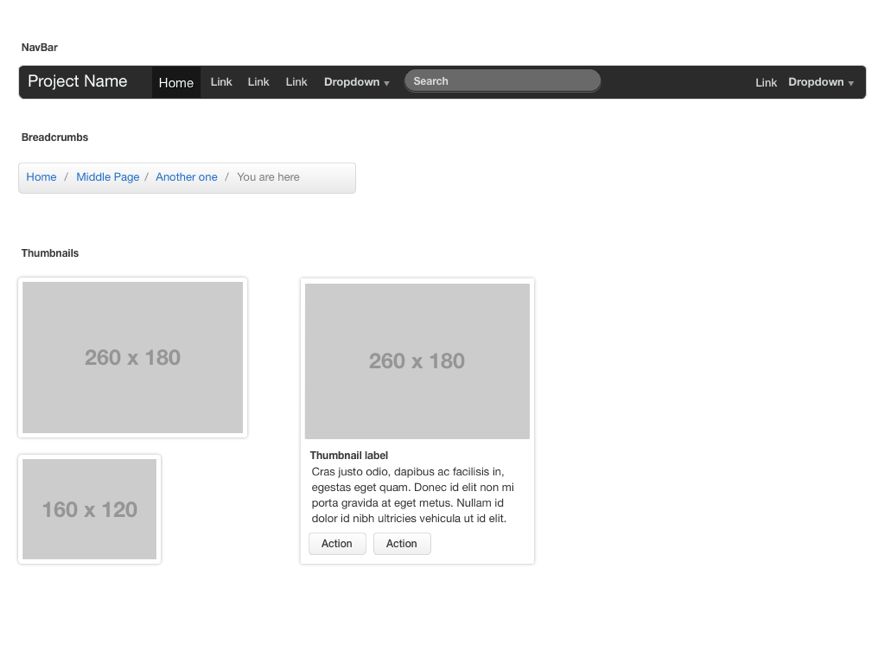This screenshot has width=885, height=664.
Task: Click the 160 x 120 placeholder thumbnail
Action: click(x=89, y=508)
